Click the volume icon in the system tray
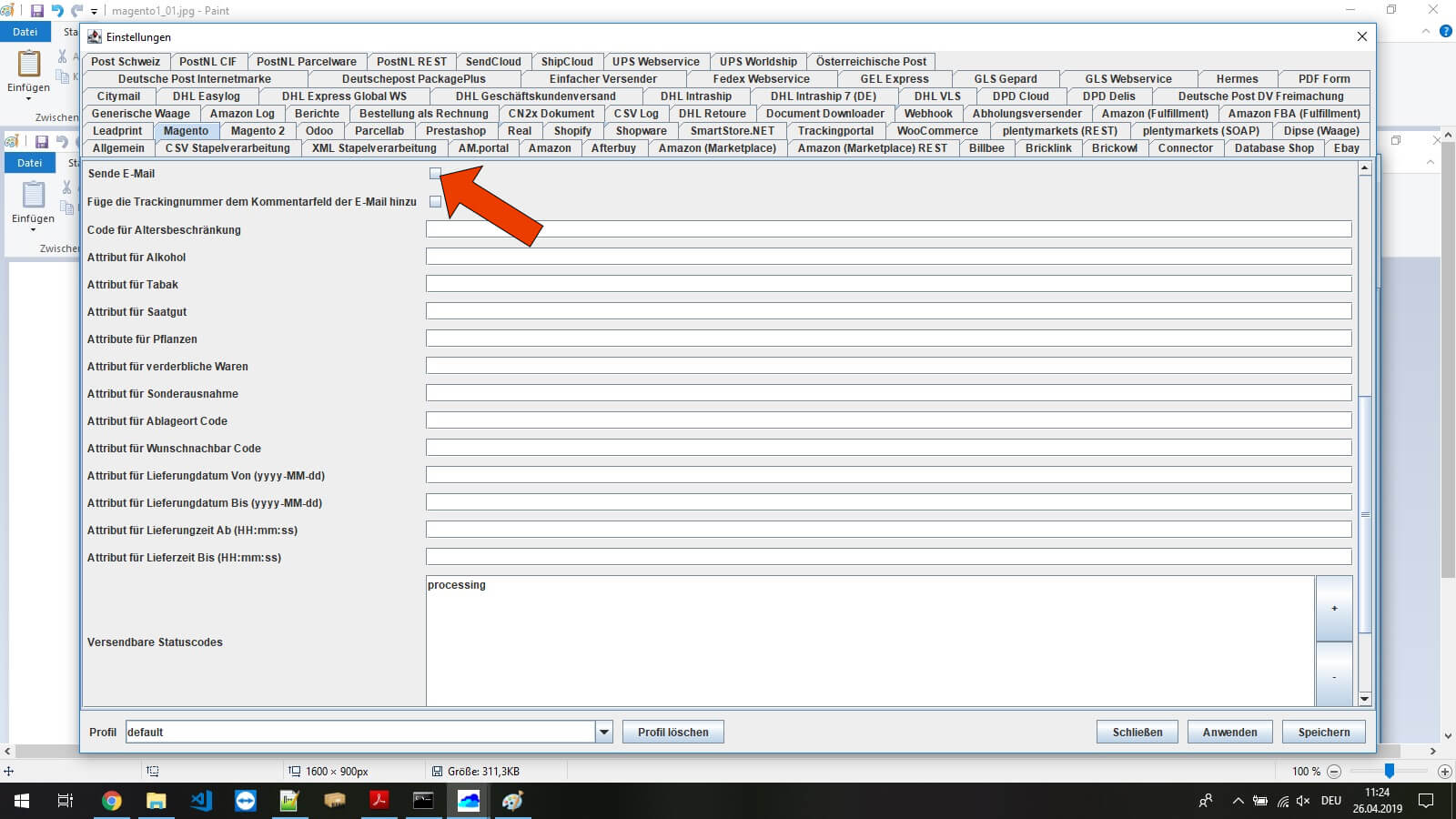 1303,801
